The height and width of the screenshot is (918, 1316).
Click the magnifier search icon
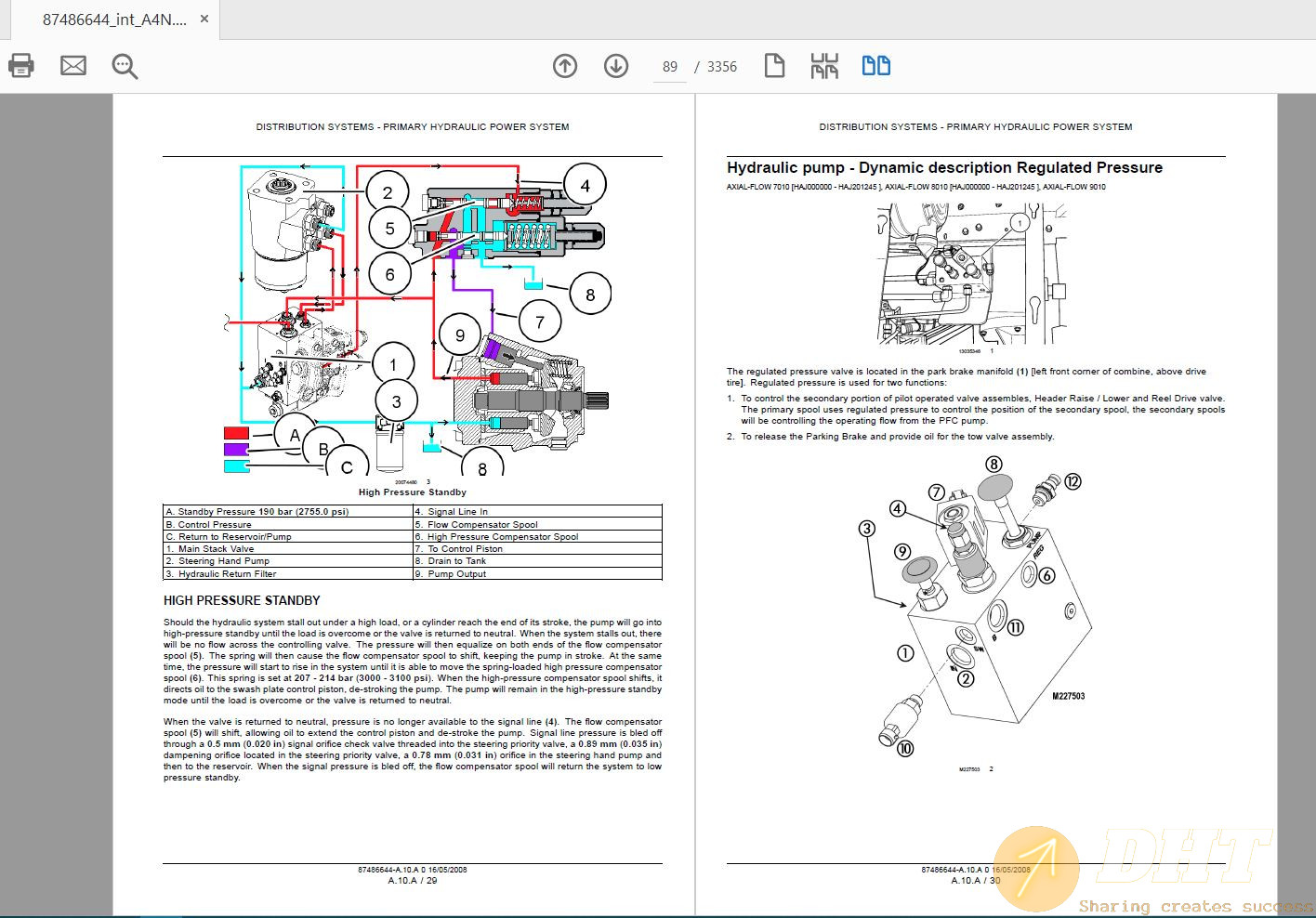(125, 66)
